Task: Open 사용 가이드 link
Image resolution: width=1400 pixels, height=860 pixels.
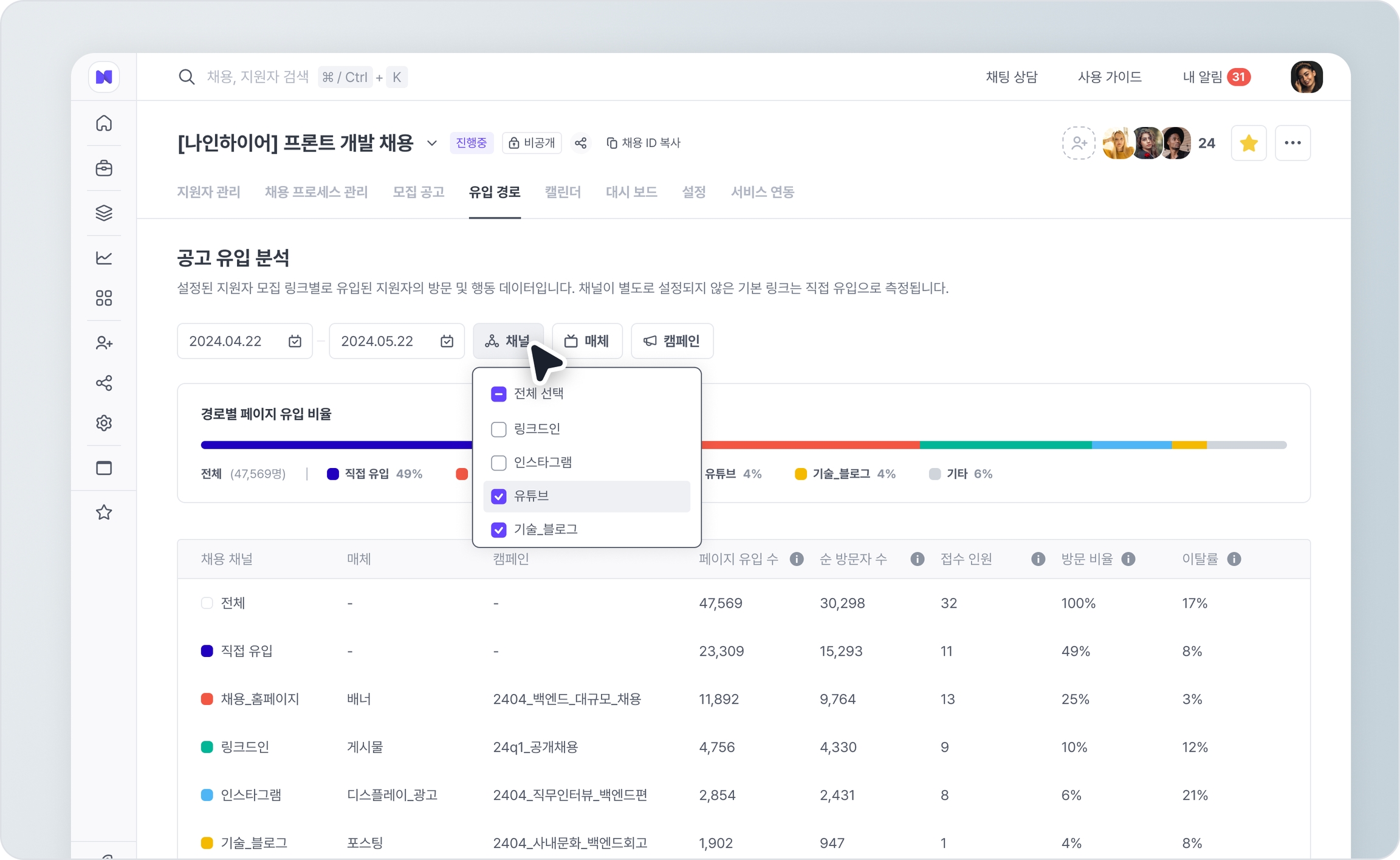Action: [x=1110, y=77]
